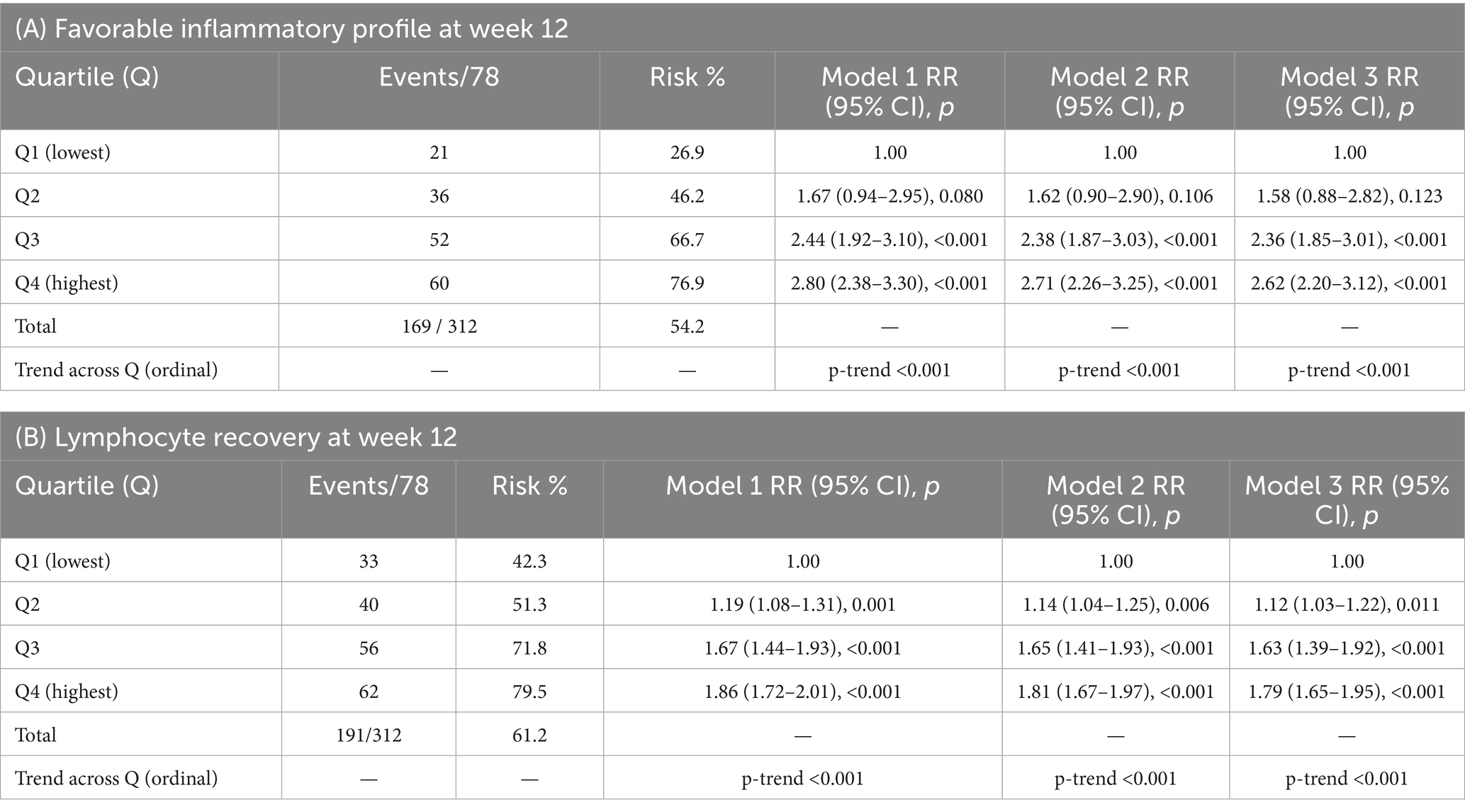Select the Model 1 RR header in table A

[889, 91]
